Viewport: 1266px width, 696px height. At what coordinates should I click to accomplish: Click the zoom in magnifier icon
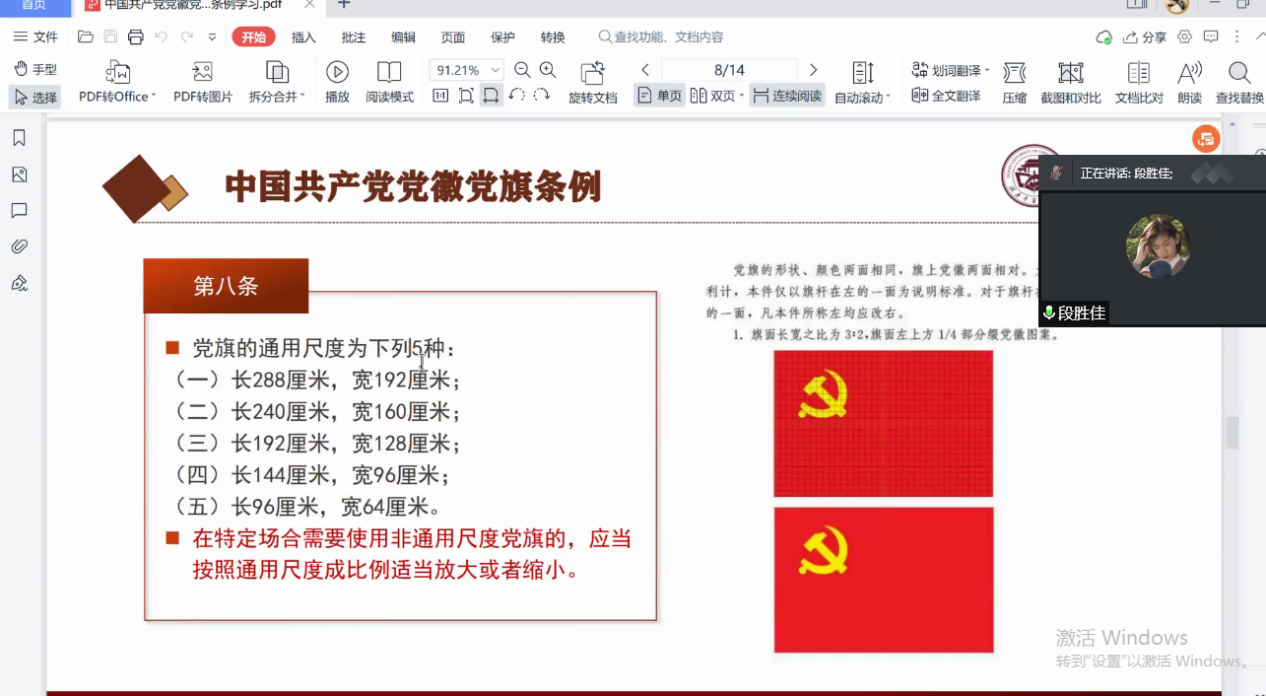pos(547,70)
